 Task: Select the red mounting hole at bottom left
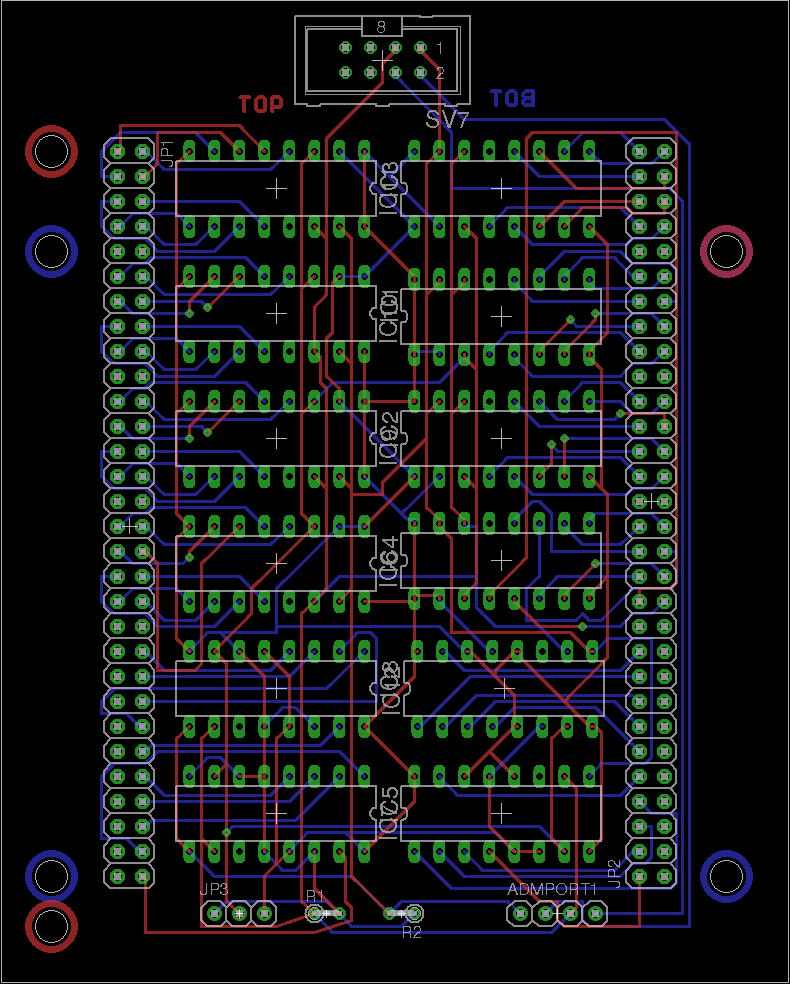[50, 926]
